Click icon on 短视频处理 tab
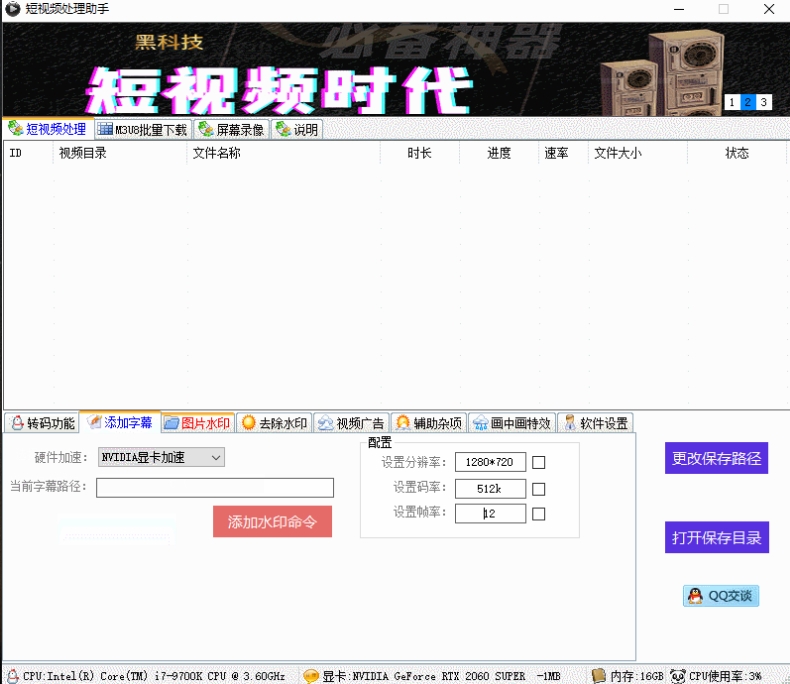 [x=16, y=128]
